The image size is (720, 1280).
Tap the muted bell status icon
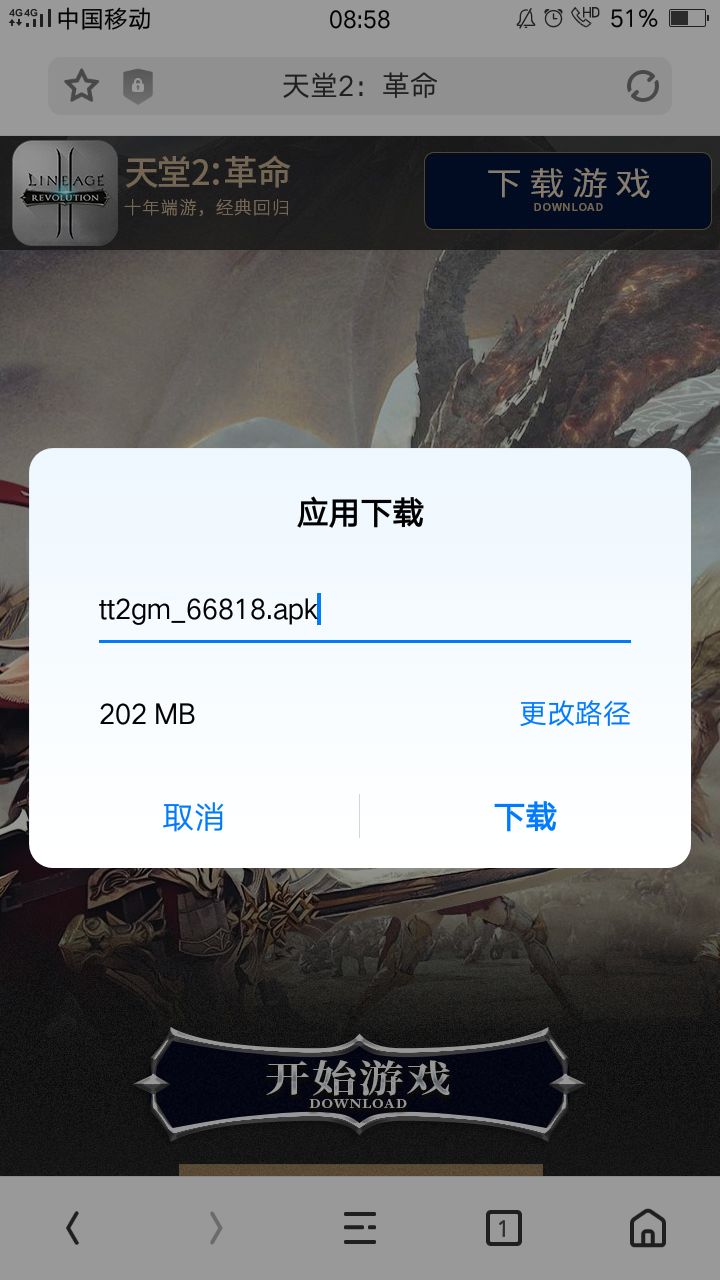526,18
